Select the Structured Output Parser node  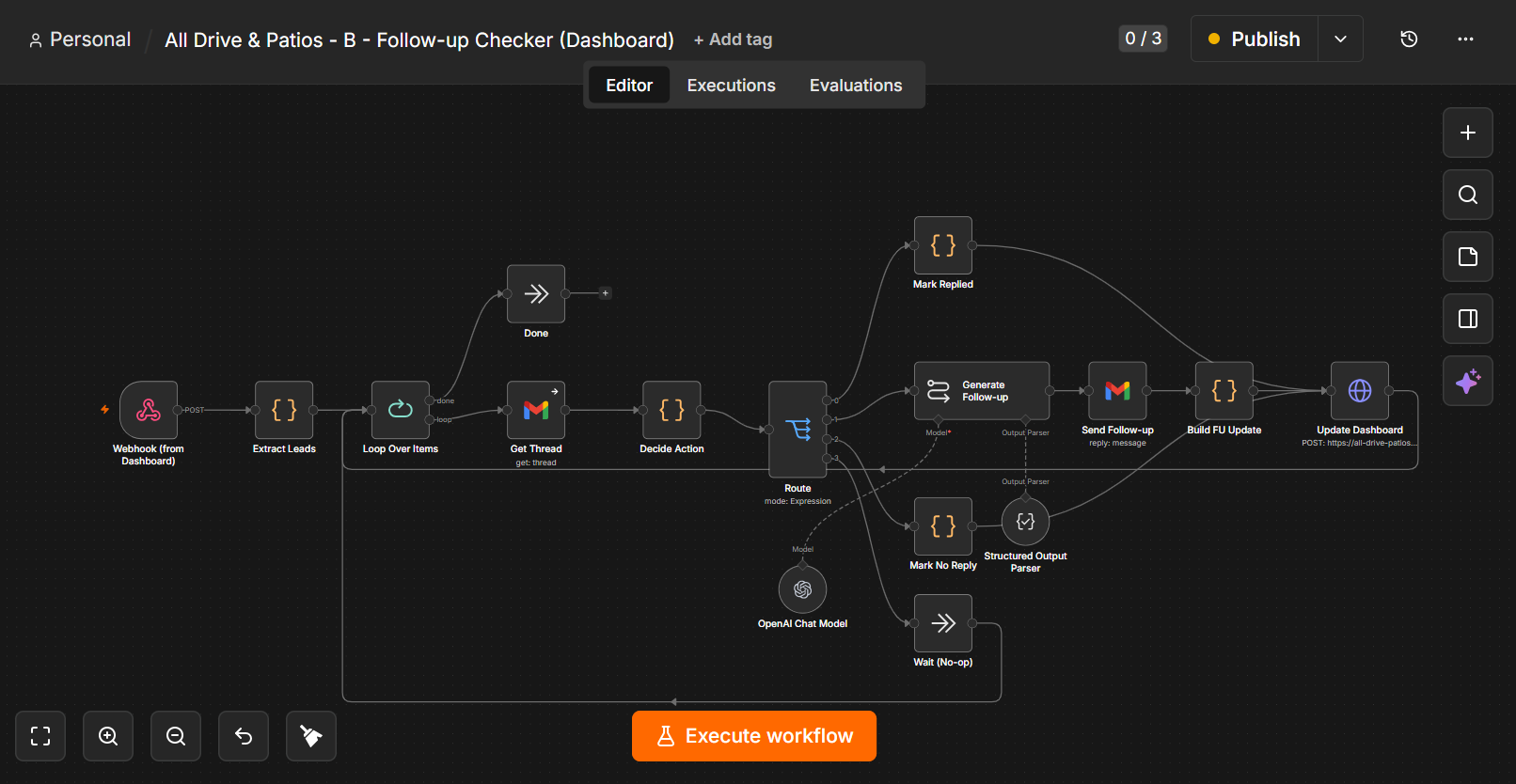[x=1025, y=522]
